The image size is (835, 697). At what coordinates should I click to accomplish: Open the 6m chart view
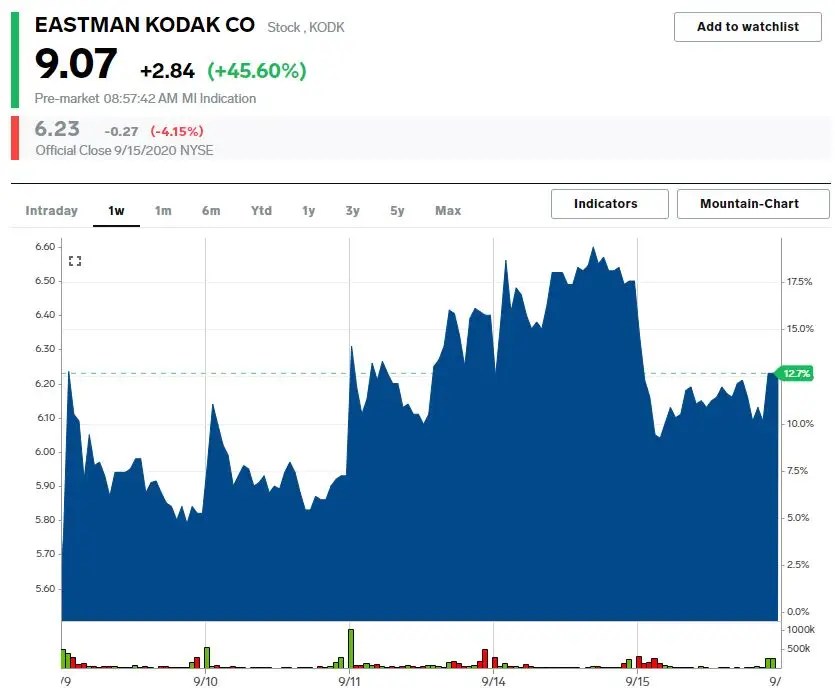coord(211,211)
